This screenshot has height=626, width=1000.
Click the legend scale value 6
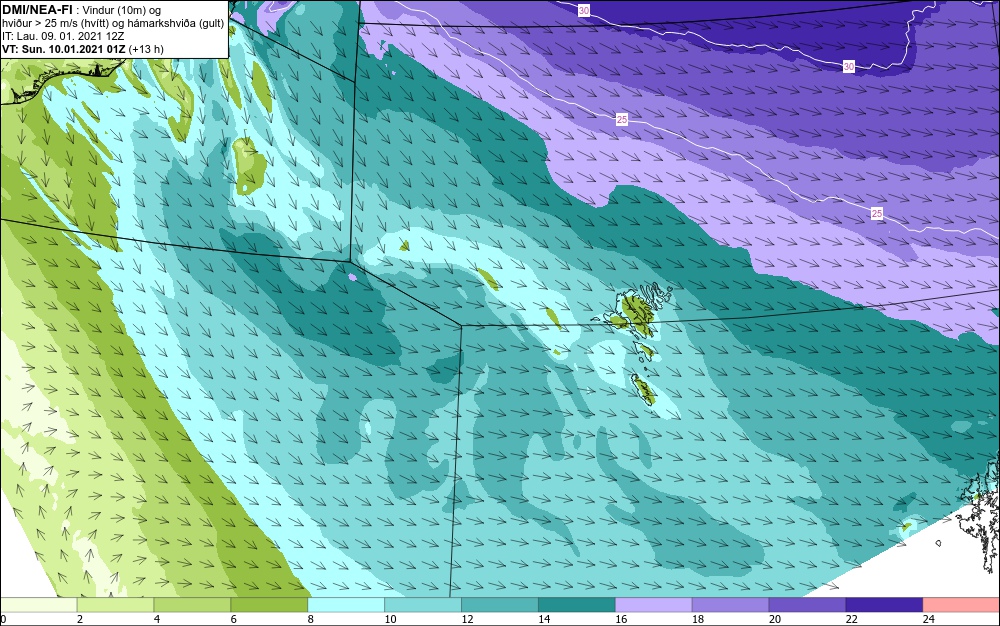pos(233,619)
